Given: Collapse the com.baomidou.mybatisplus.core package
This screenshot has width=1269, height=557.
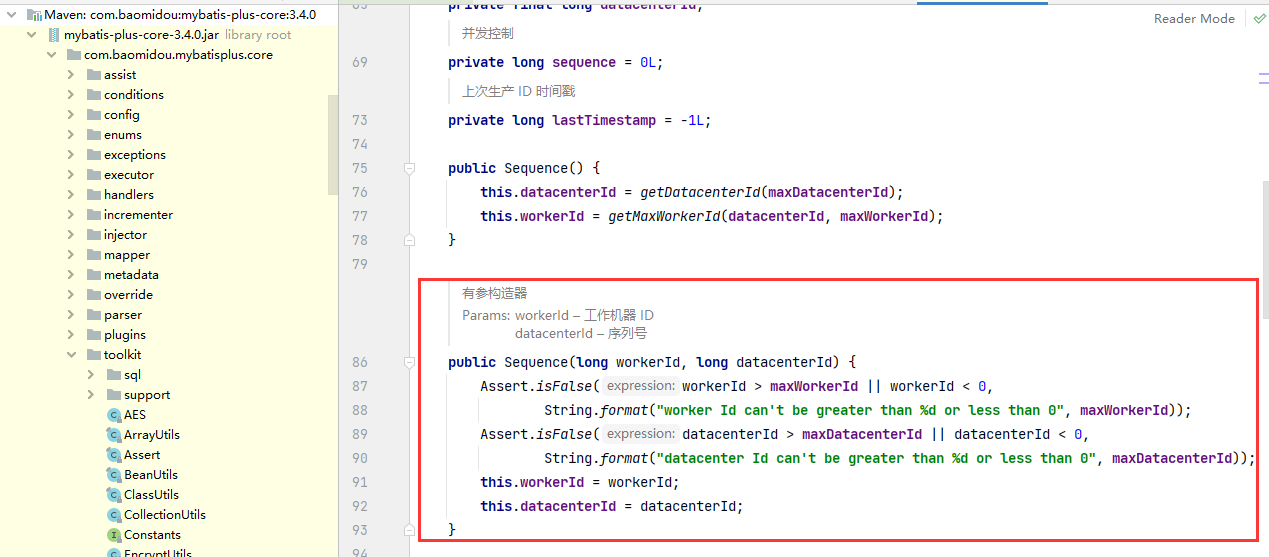Looking at the screenshot, I should (51, 55).
